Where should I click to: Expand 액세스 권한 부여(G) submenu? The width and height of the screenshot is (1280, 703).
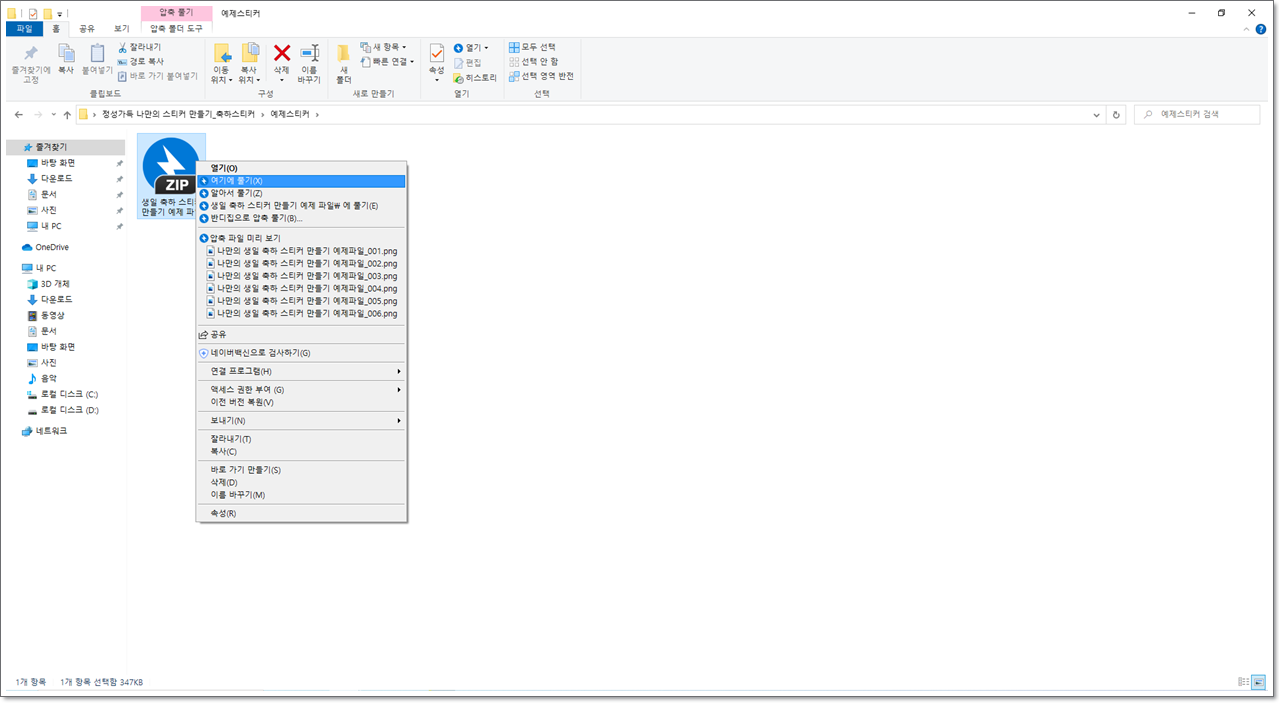click(301, 390)
